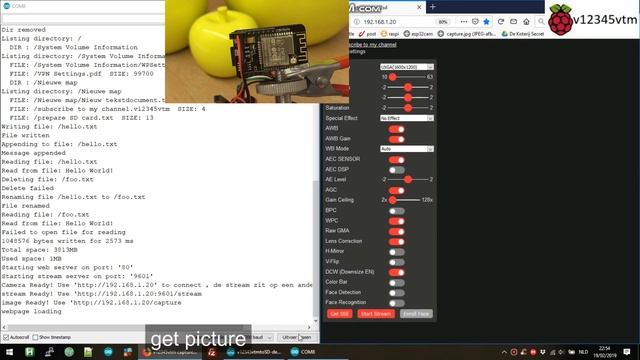Image resolution: width=640 pixels, height=360 pixels.
Task: Open the Windows Start menu
Action: 9,352
